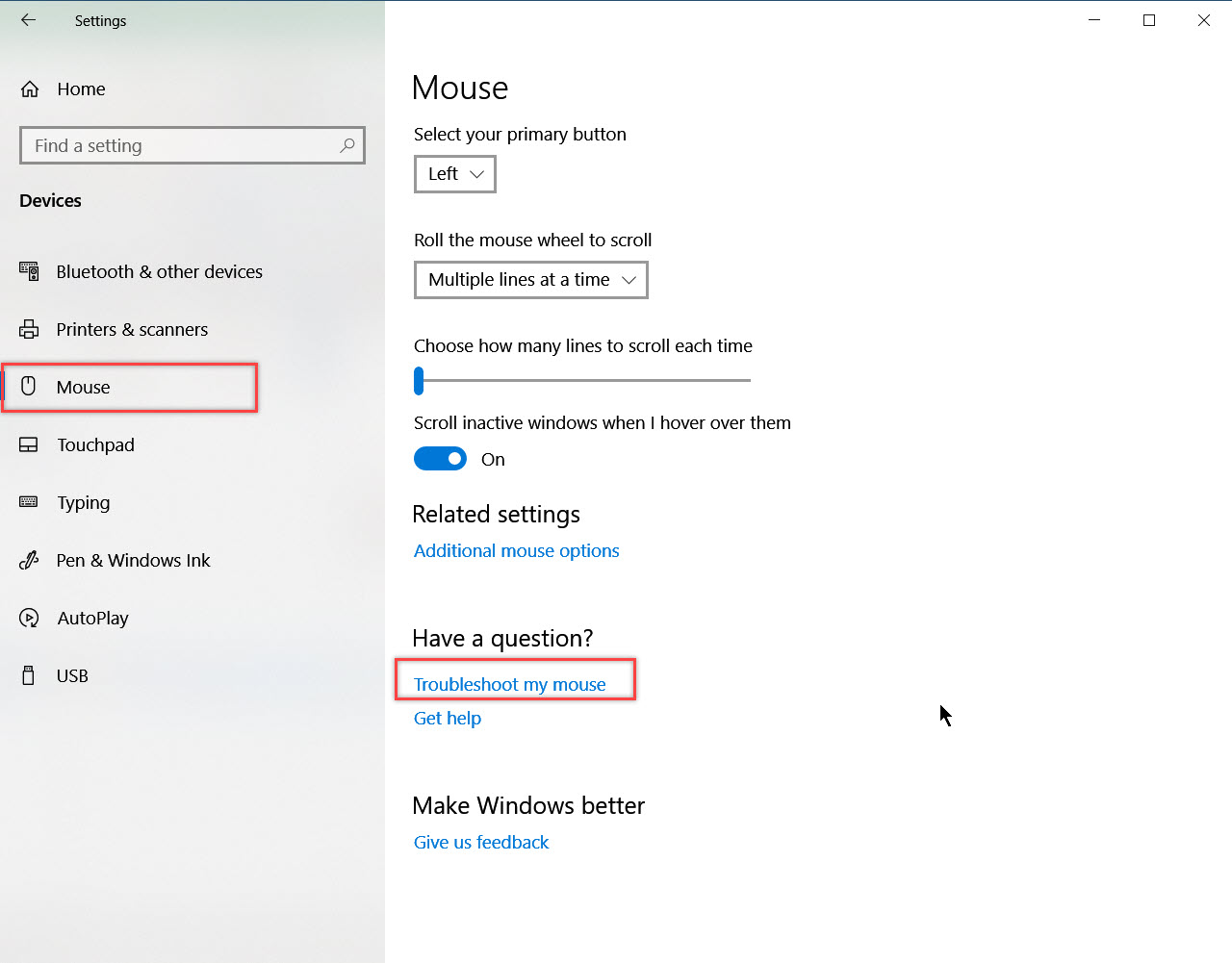Maximize the Settings window
The height and width of the screenshot is (963, 1232).
[x=1149, y=20]
